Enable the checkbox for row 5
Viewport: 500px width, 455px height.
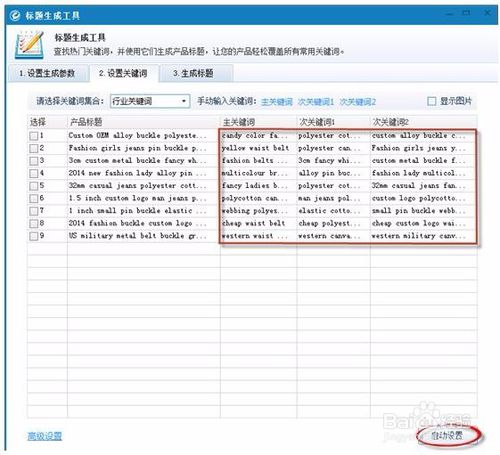[34, 186]
